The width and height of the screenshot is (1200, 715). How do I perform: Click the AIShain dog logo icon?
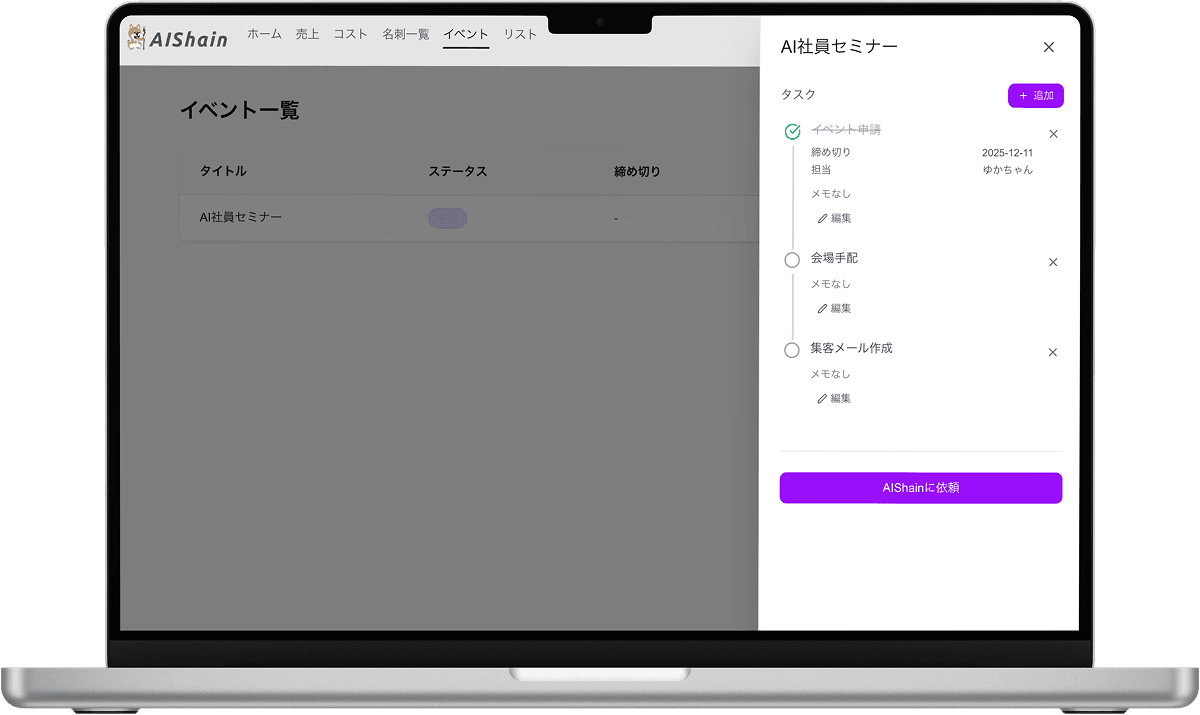pos(137,34)
